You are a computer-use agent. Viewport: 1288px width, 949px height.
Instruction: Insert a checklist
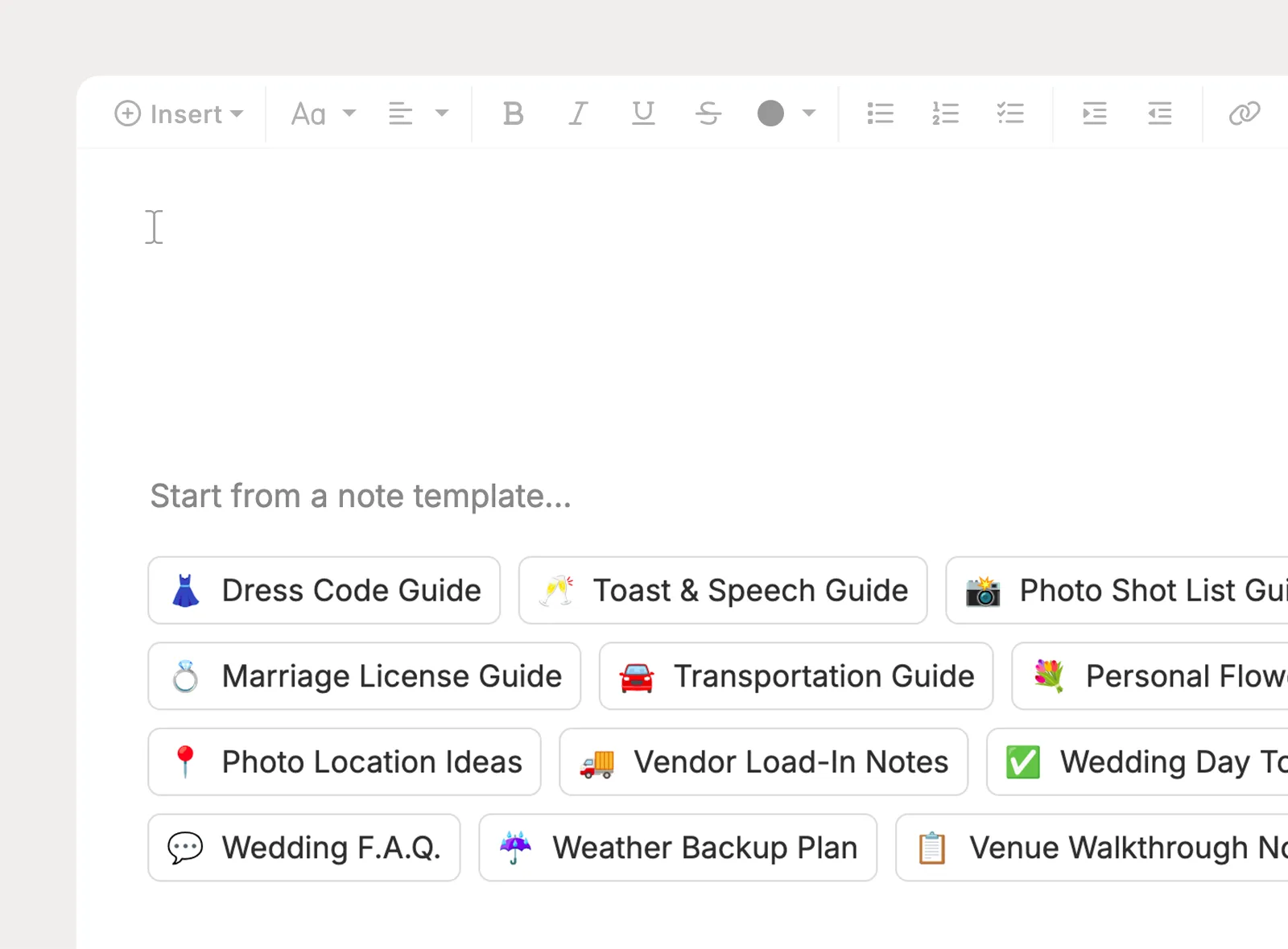coord(1010,113)
